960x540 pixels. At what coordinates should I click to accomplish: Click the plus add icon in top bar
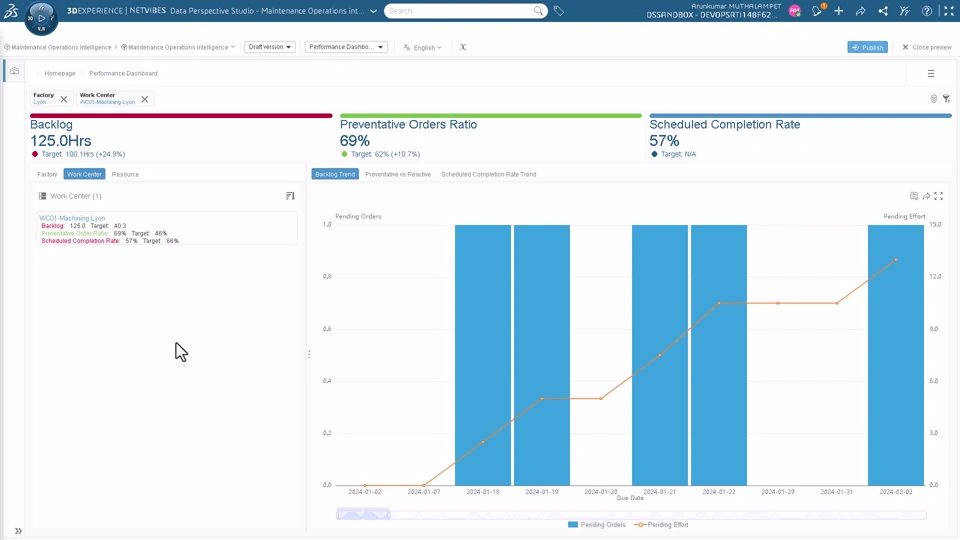click(x=838, y=11)
